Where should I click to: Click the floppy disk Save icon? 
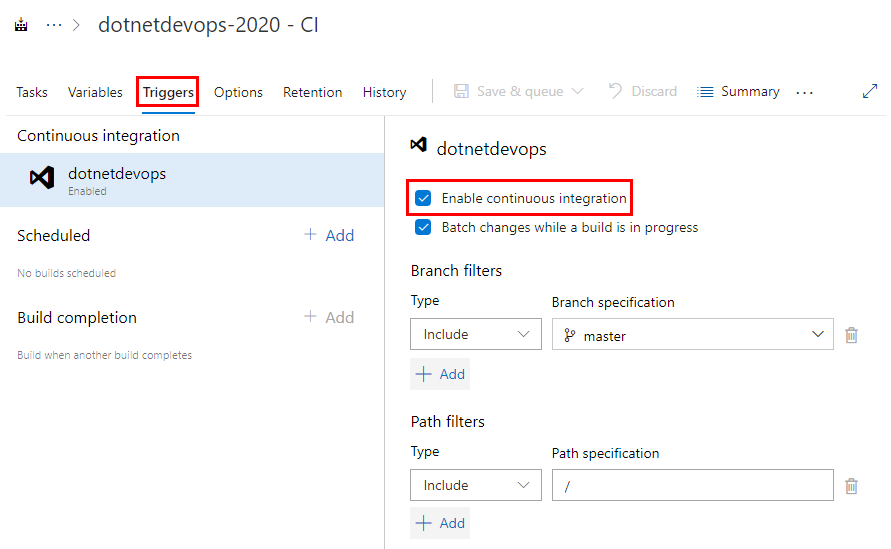click(x=461, y=91)
